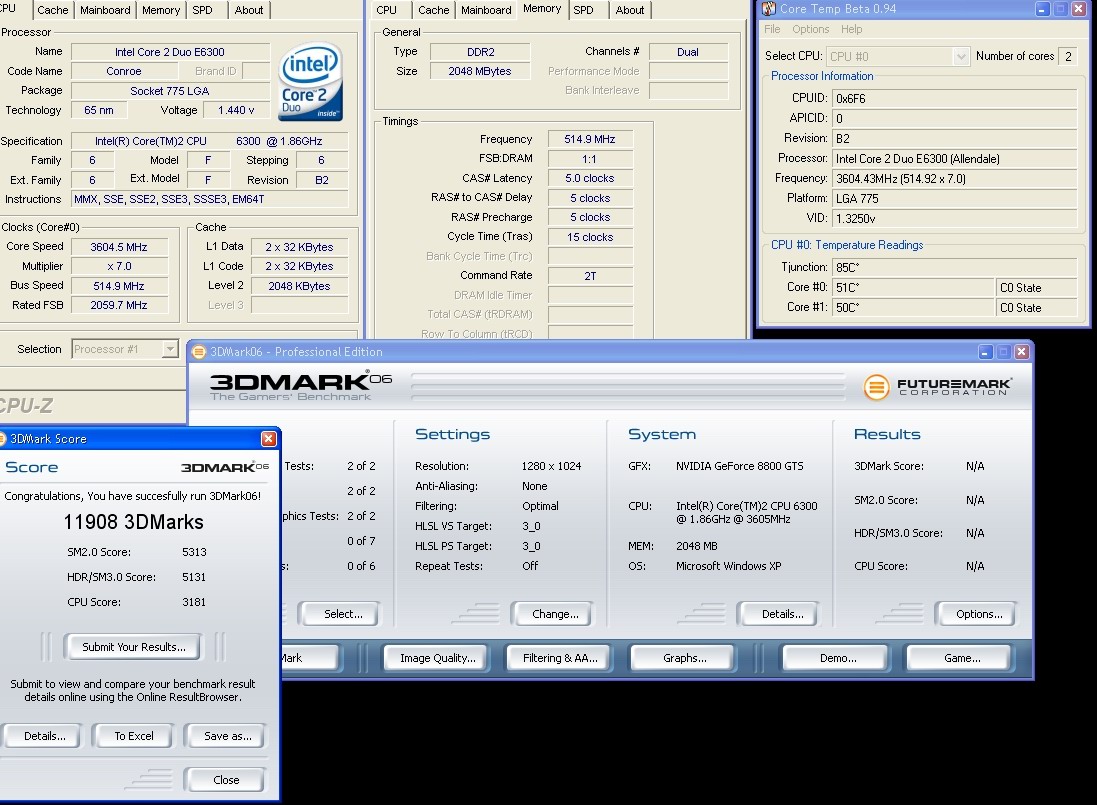
Task: Click the CAS# Latency value 5.0 clocks
Action: click(590, 178)
